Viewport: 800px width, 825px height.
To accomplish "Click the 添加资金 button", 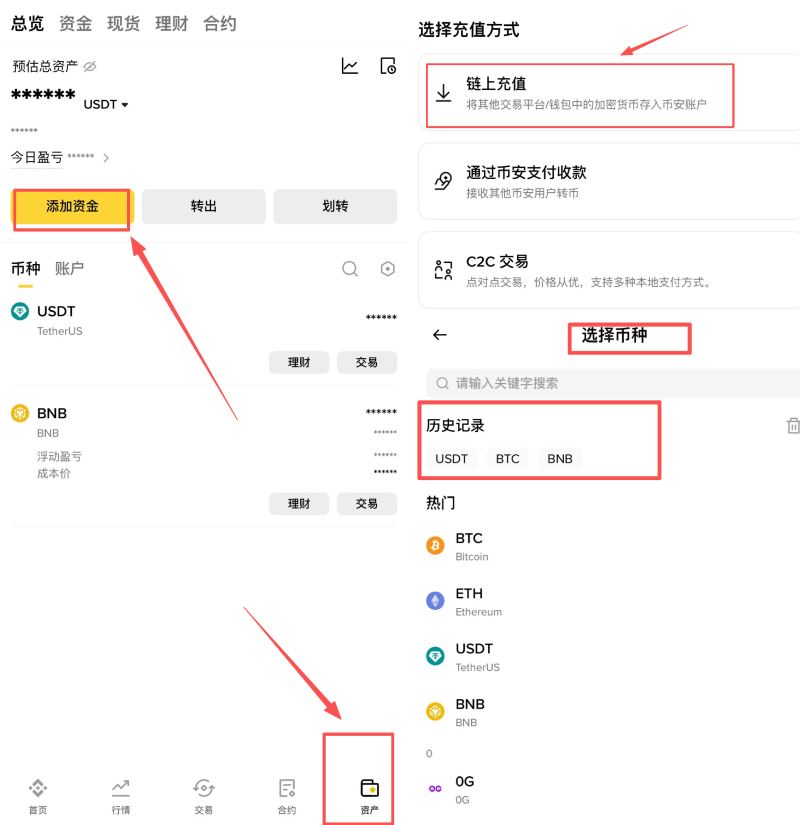I will coord(71,208).
